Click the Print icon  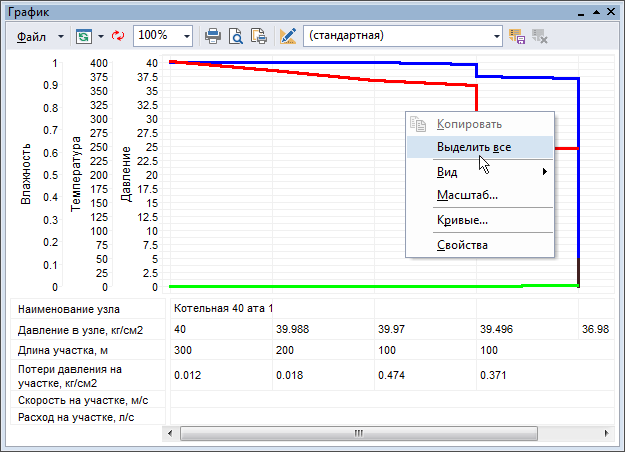(213, 35)
